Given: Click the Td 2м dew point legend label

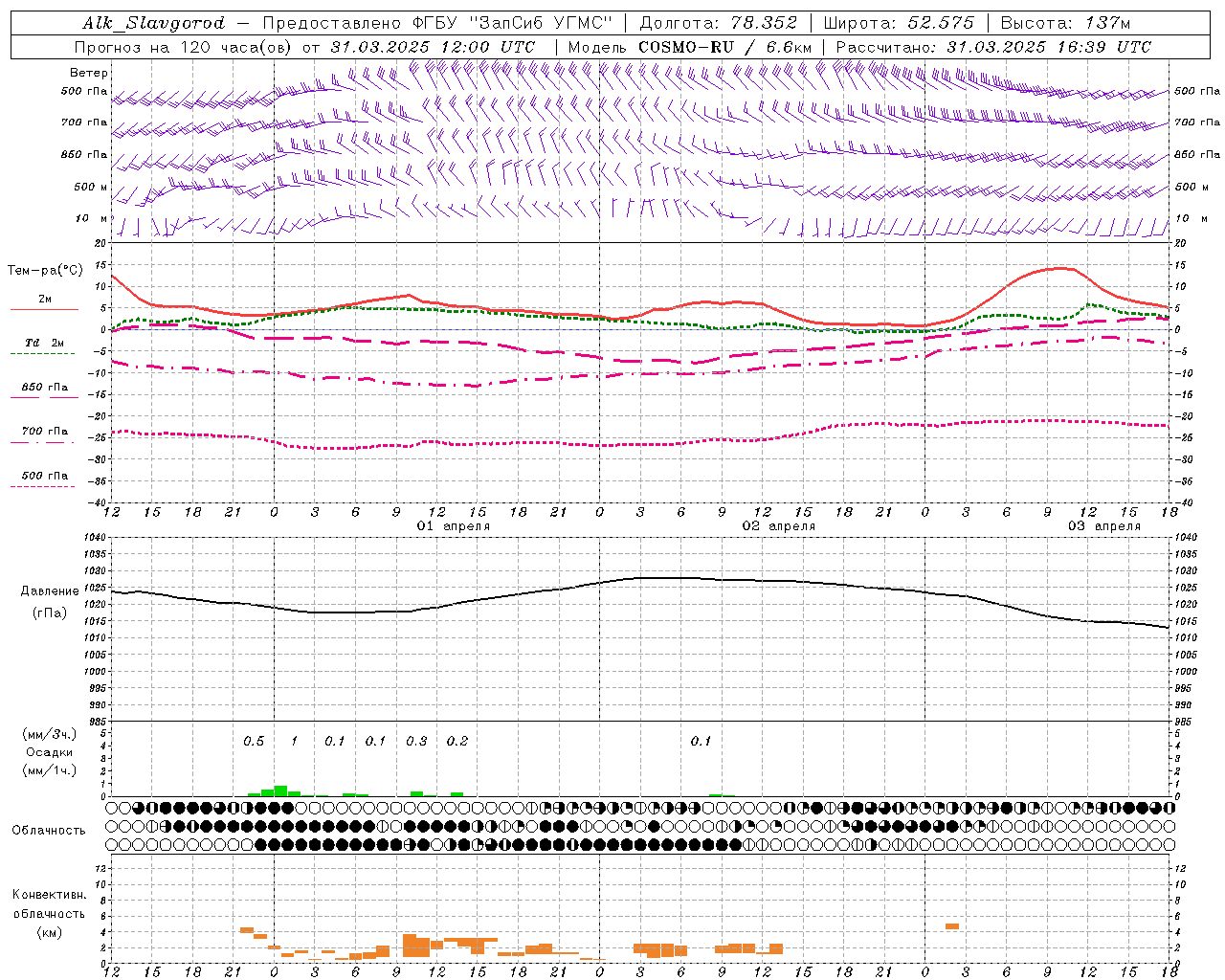Looking at the screenshot, I should (44, 343).
